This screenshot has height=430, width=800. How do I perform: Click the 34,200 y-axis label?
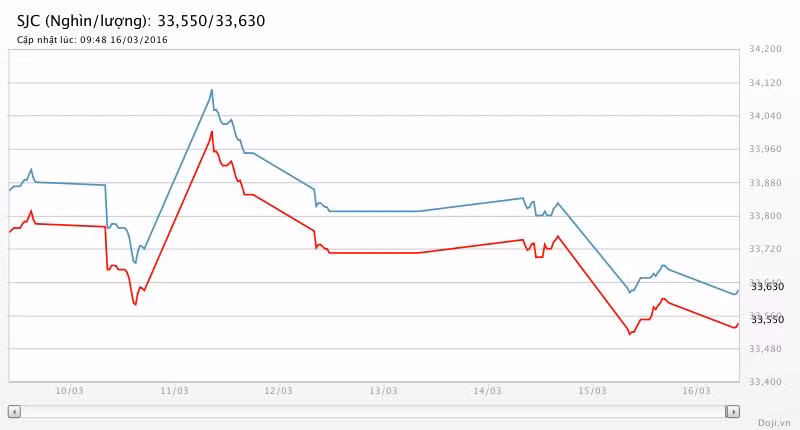pyautogui.click(x=765, y=49)
